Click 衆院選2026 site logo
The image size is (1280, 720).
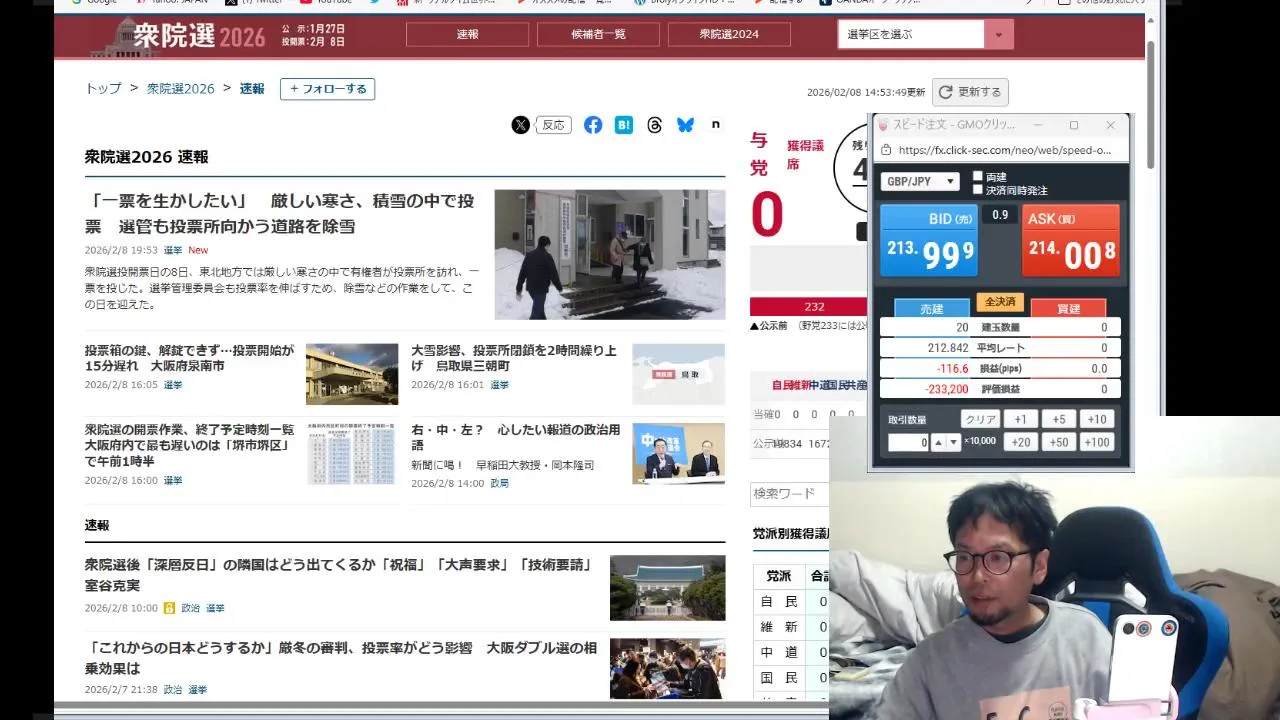point(178,36)
